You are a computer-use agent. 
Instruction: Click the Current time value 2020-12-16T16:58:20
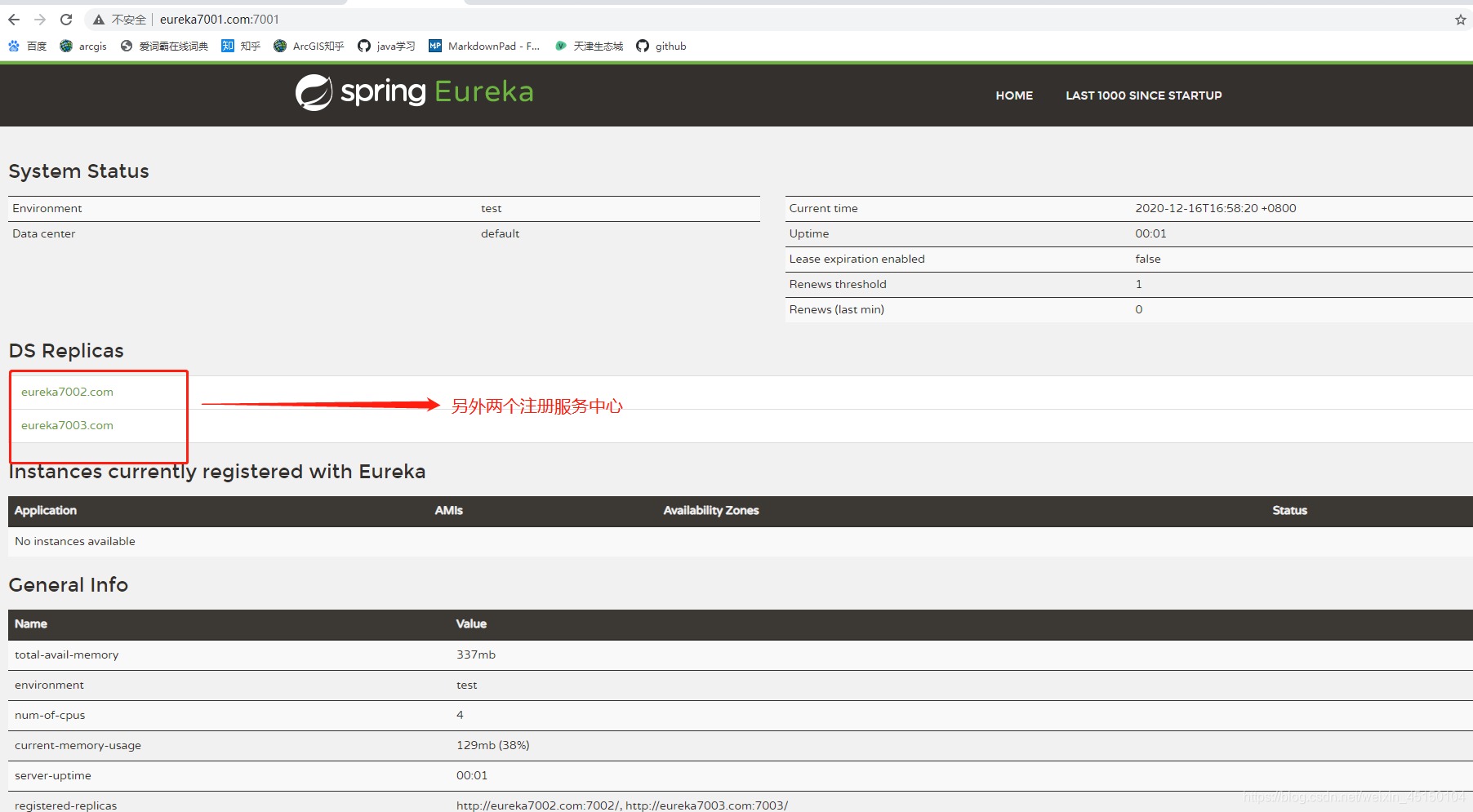[x=1216, y=209]
